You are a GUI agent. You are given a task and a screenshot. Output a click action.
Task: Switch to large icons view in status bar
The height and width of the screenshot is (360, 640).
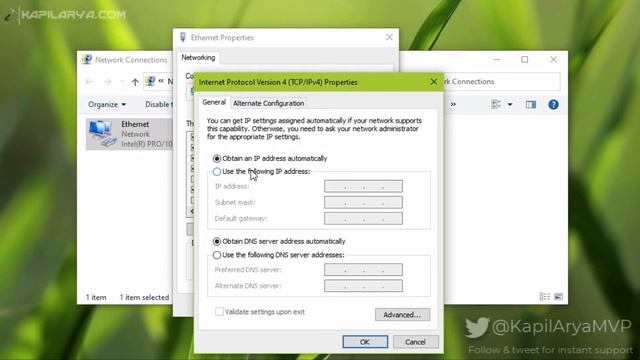point(558,297)
